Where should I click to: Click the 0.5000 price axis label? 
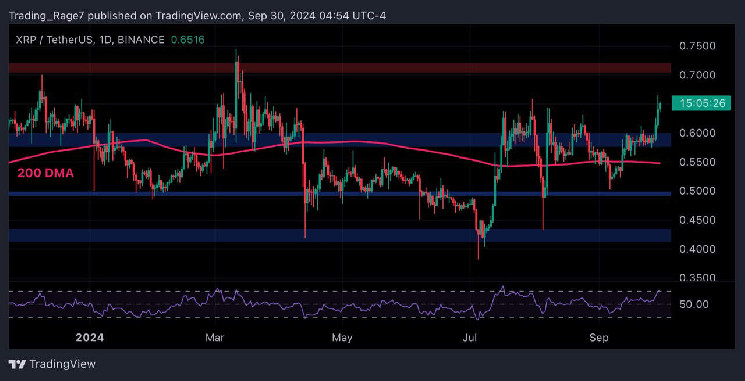point(698,191)
